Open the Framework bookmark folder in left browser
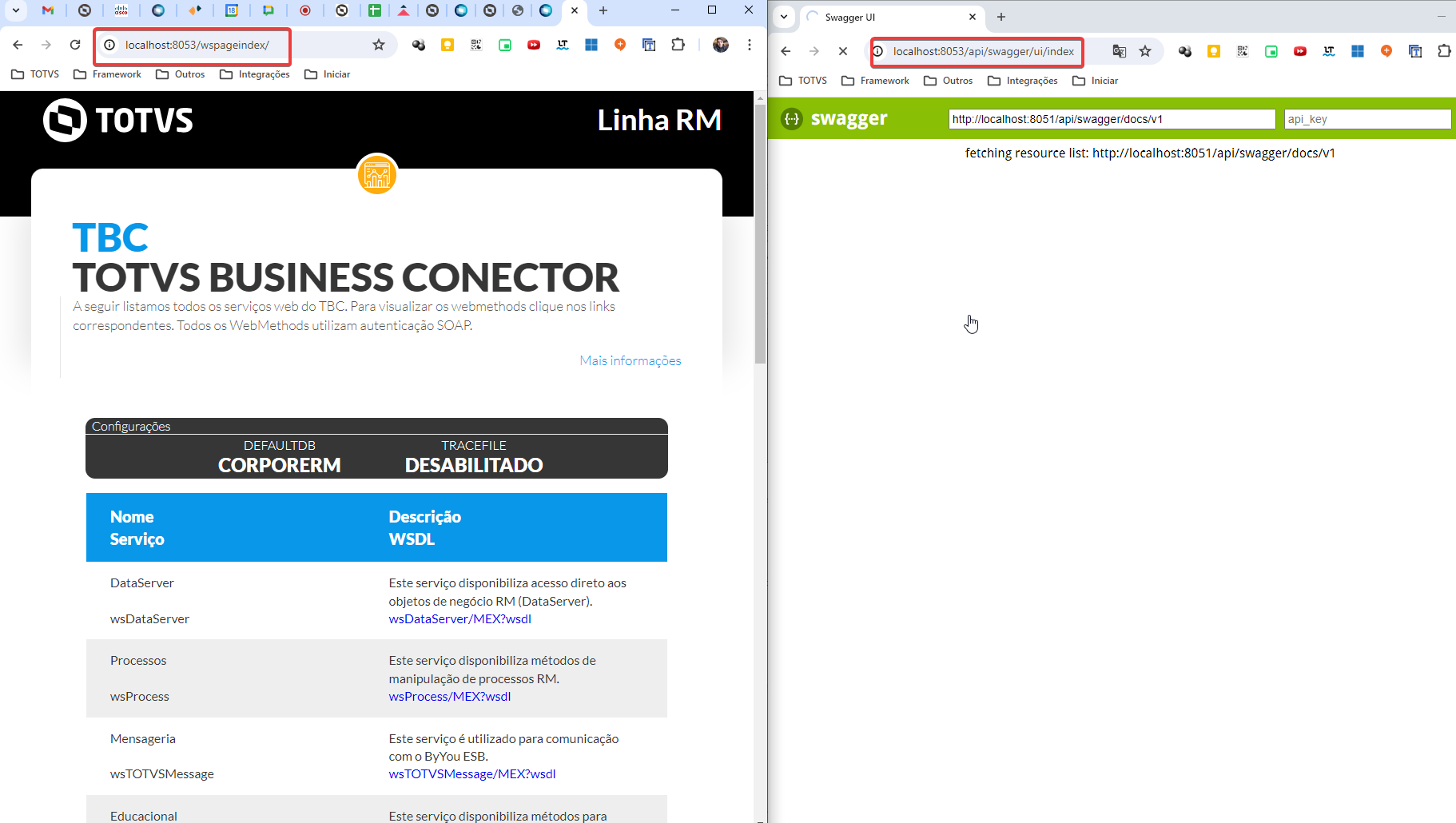Screen dimensions: 1456x823 pos(107,74)
